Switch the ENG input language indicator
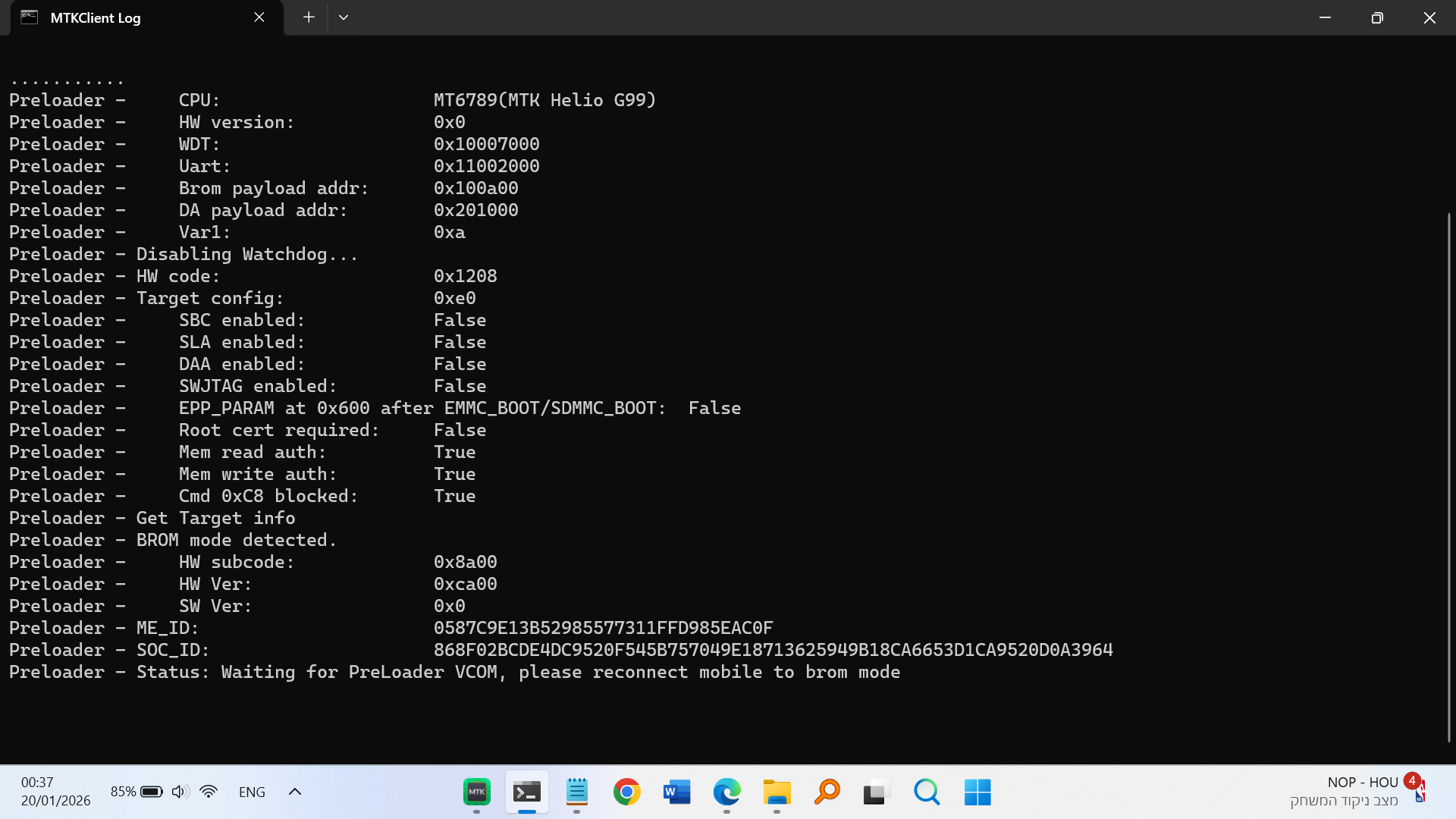 (252, 792)
